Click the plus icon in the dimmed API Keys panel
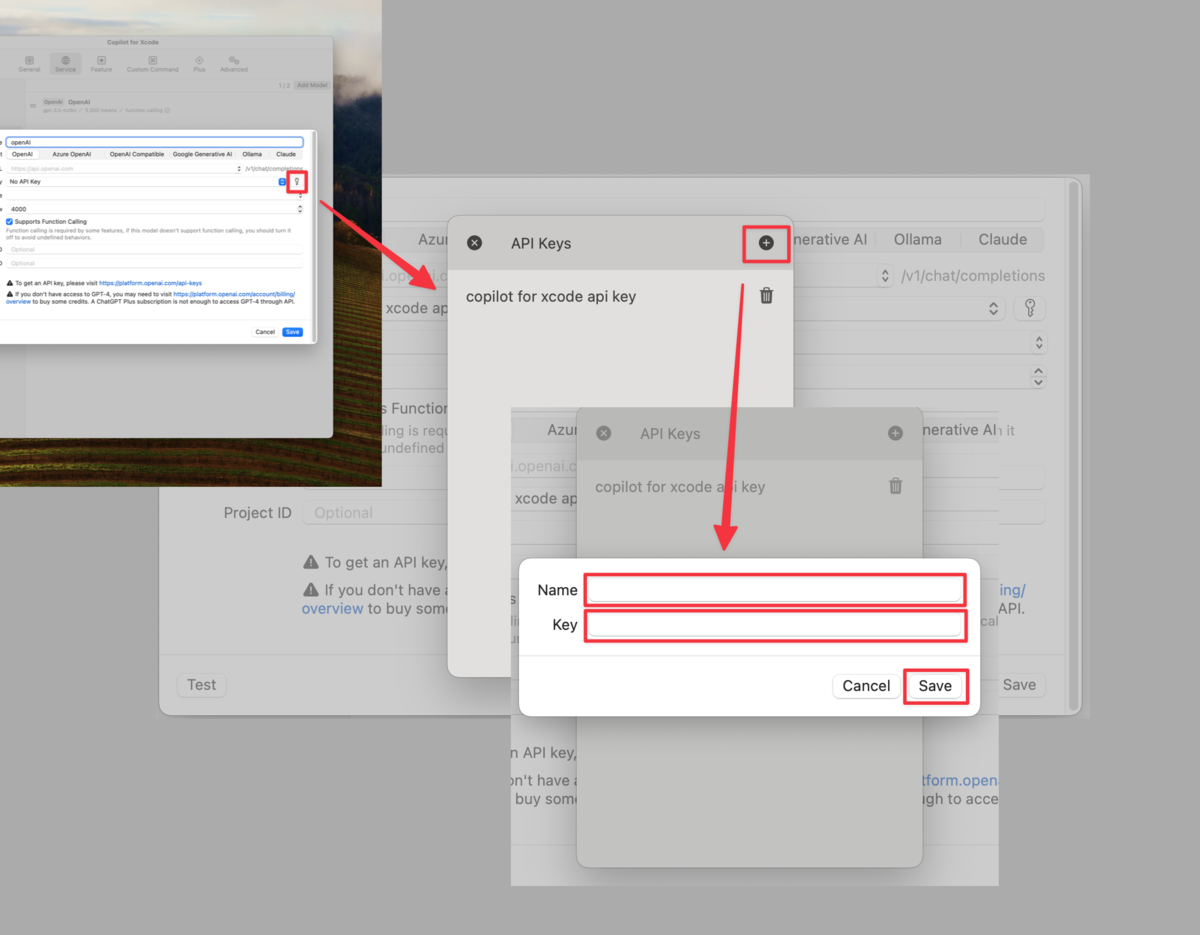The image size is (1200, 935). (x=895, y=433)
